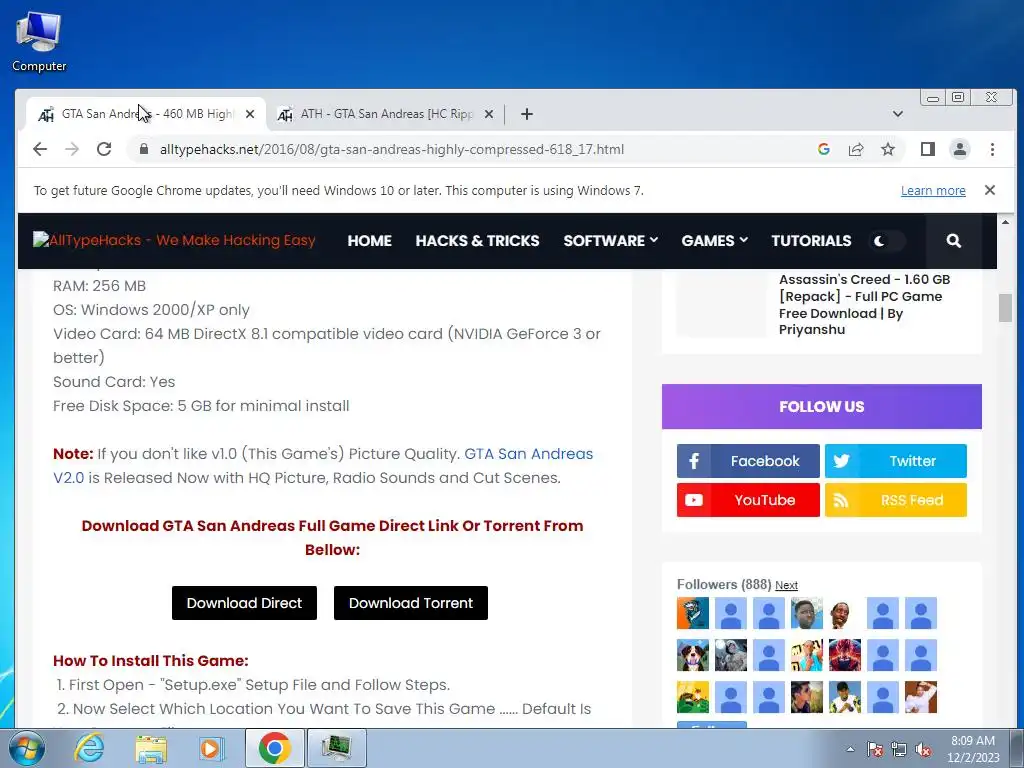
Task: Click the 'How To Install This Game:' heading
Action: tap(151, 660)
